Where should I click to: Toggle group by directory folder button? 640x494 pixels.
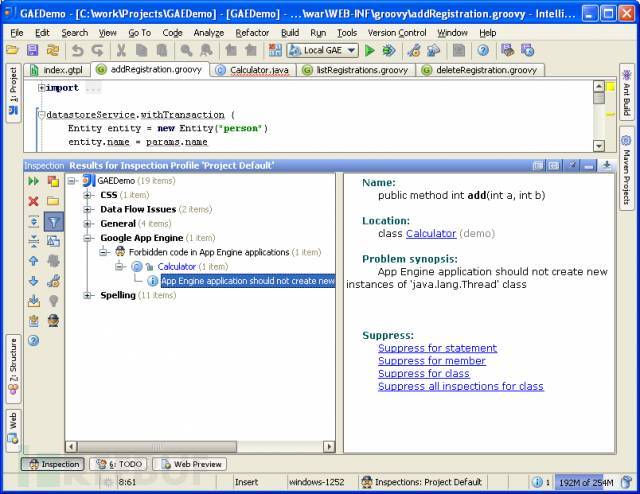(x=53, y=201)
